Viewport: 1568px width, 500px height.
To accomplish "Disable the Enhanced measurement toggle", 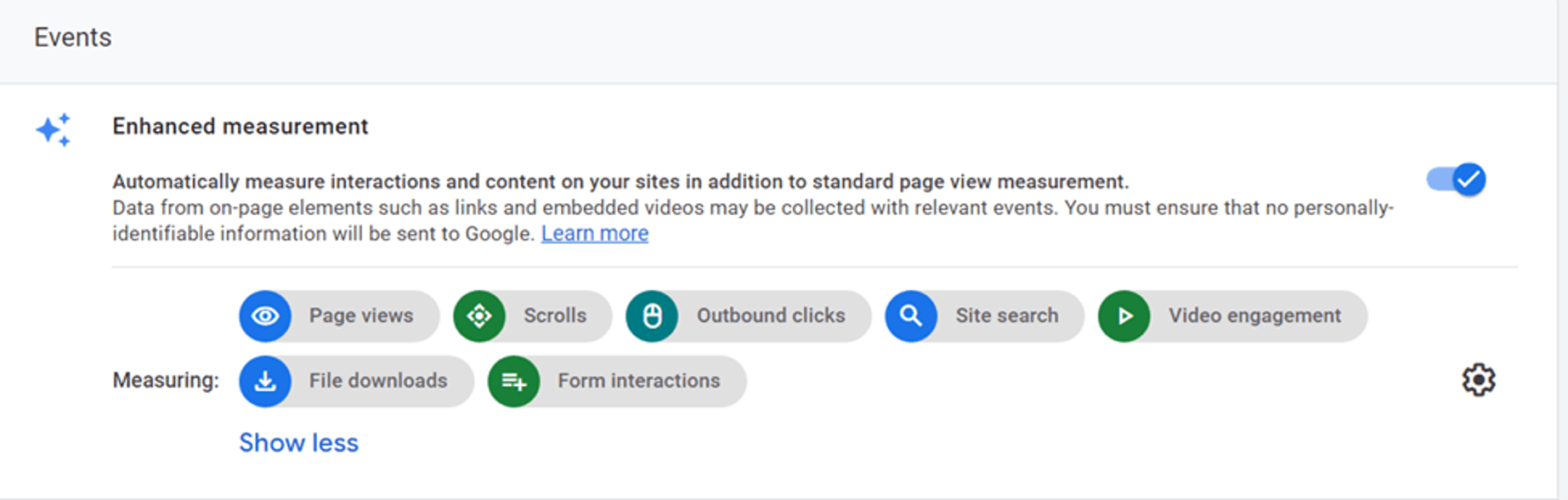I will [1456, 179].
